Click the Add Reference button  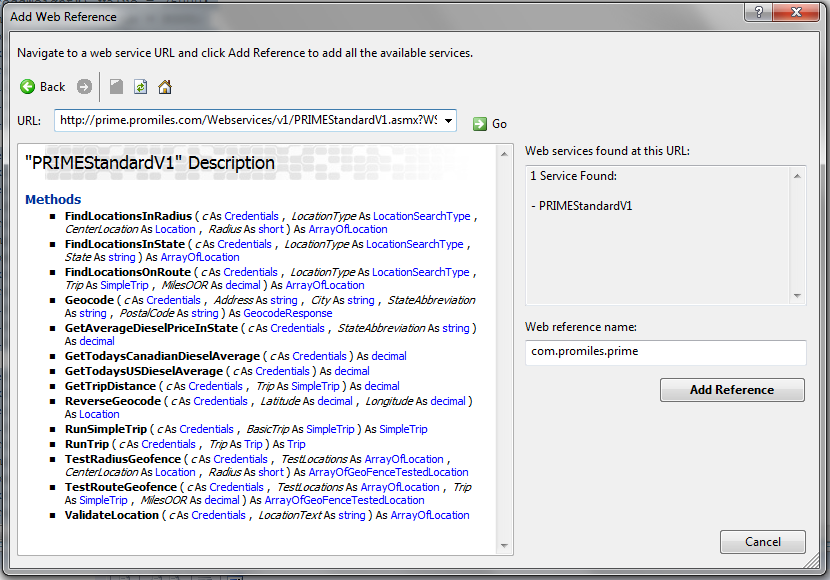click(732, 390)
